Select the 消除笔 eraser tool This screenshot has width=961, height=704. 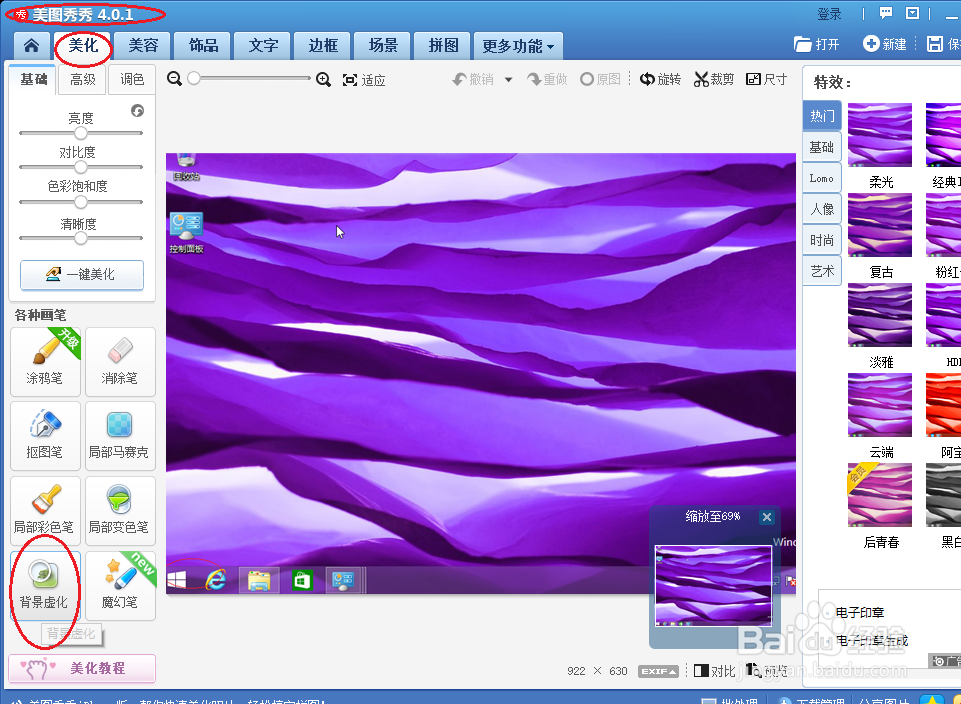click(x=120, y=361)
